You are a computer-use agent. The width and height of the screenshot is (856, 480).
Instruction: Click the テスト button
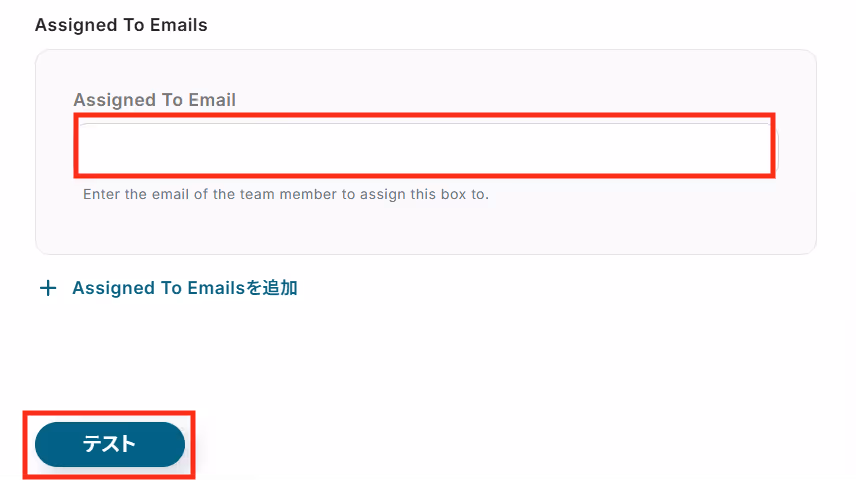point(110,444)
